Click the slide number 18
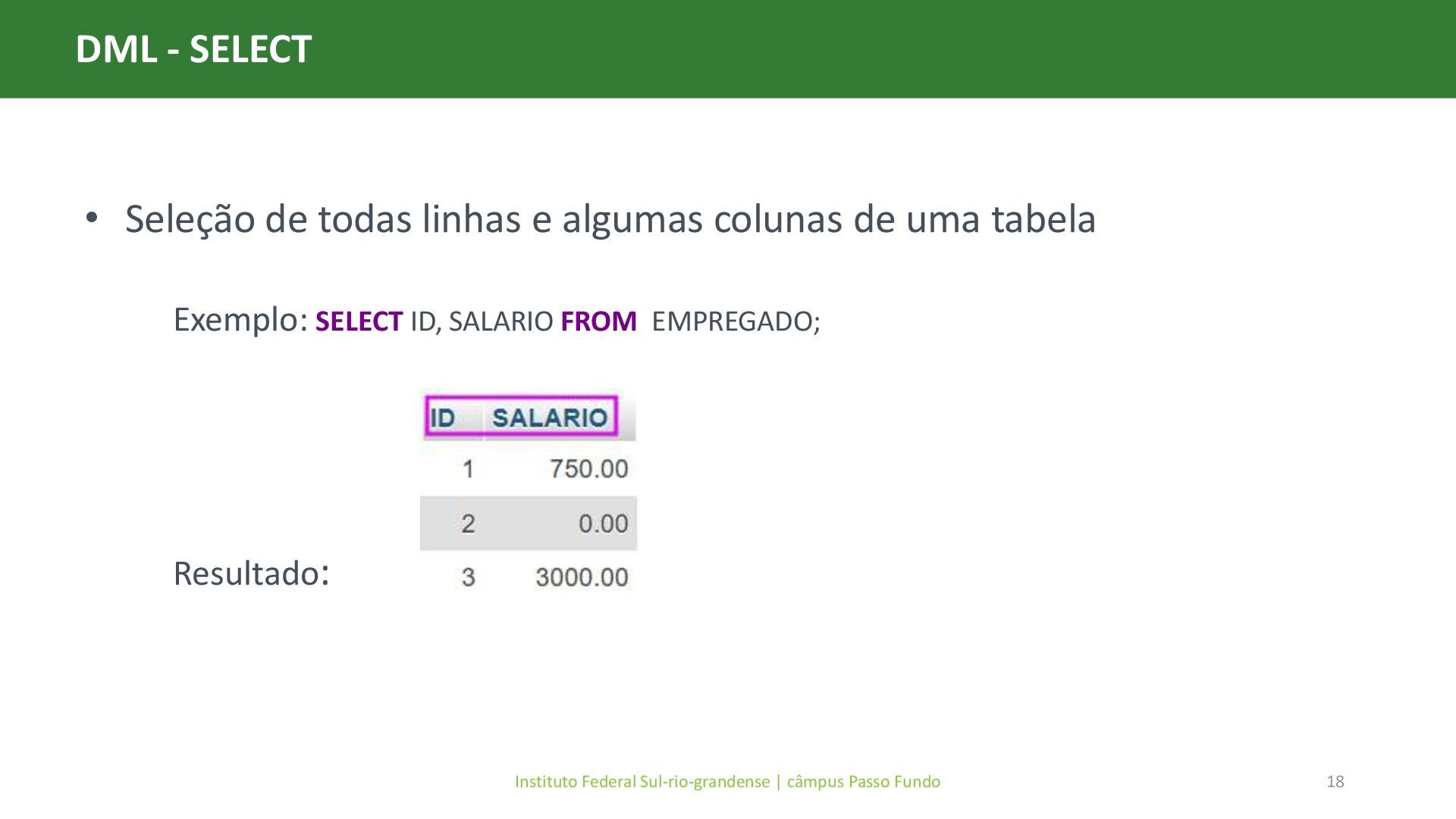The height and width of the screenshot is (819, 1456). [1335, 782]
